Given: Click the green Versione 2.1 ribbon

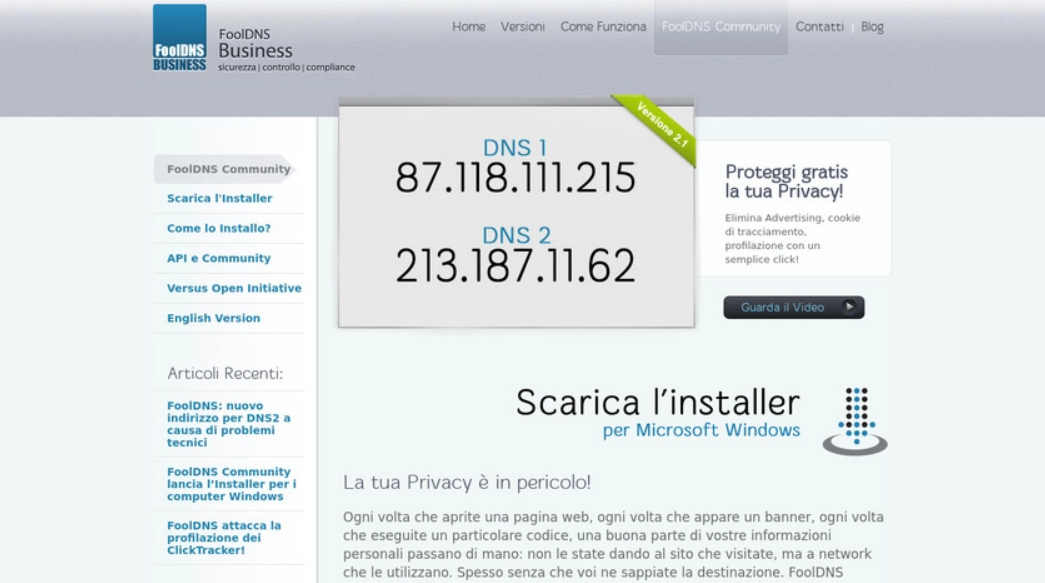Looking at the screenshot, I should click(x=656, y=128).
